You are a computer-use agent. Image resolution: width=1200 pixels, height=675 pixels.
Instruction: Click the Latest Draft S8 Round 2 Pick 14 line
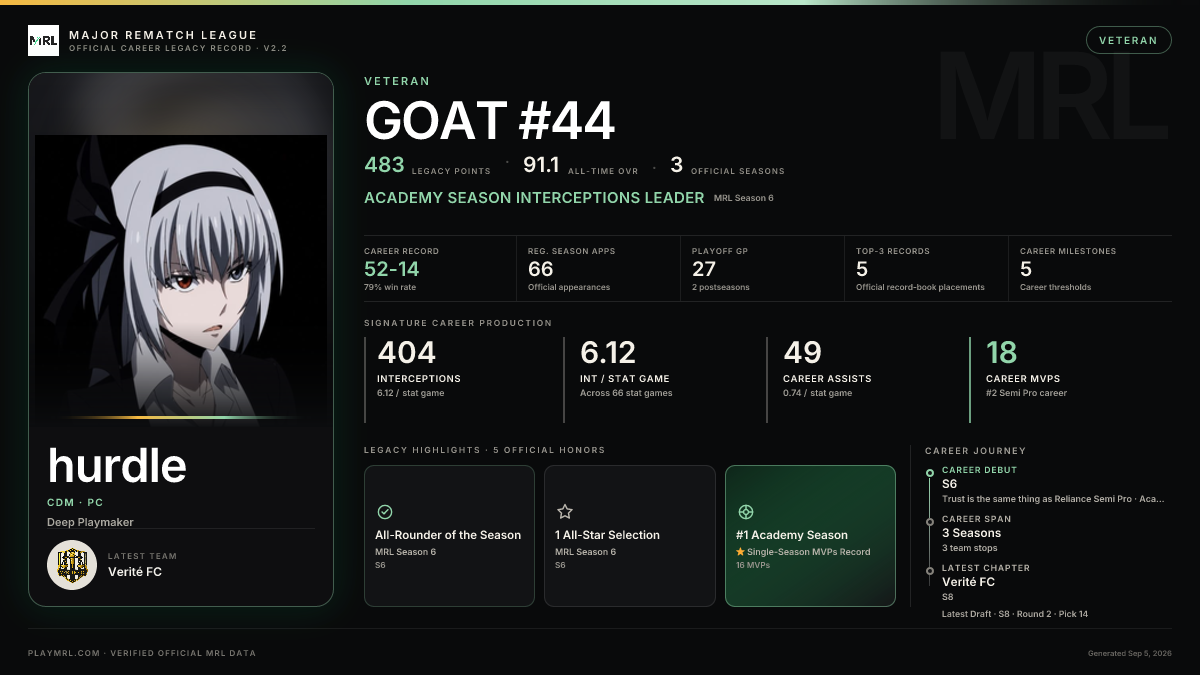click(x=1015, y=613)
